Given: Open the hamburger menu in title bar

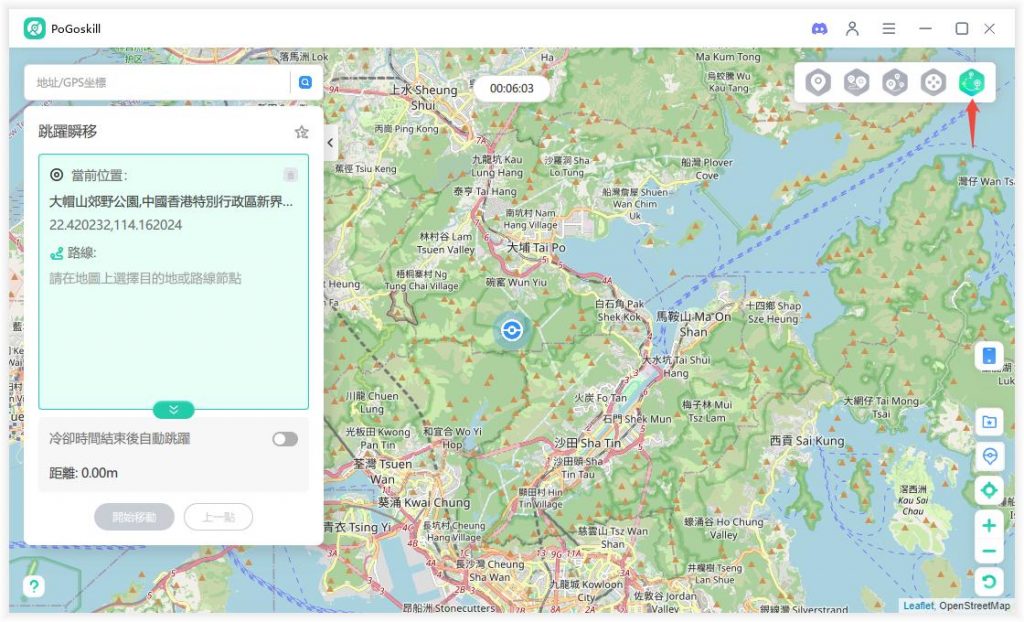Looking at the screenshot, I should coord(888,29).
